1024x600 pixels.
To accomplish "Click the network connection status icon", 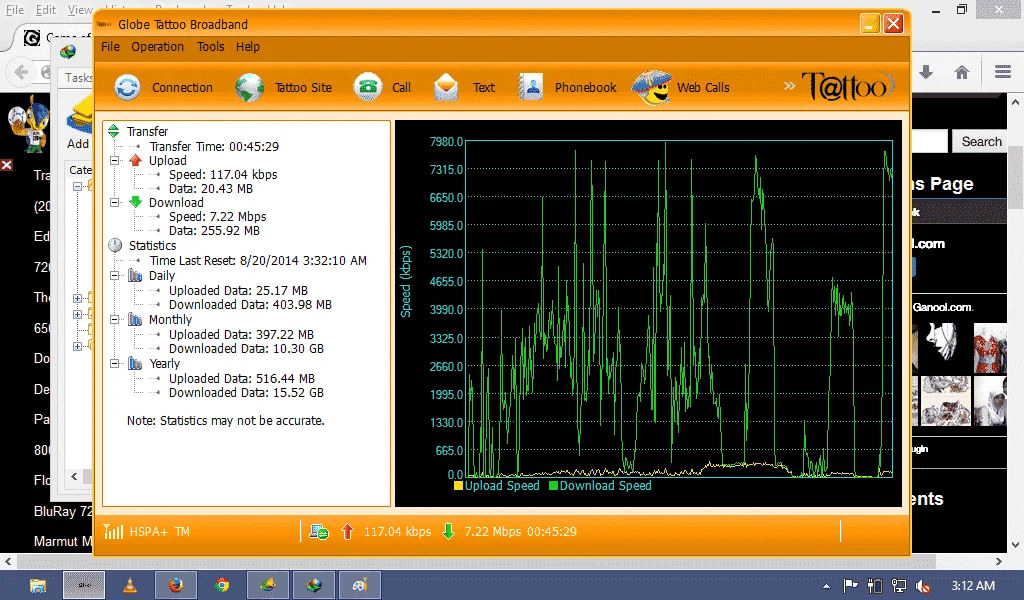I will [319, 531].
